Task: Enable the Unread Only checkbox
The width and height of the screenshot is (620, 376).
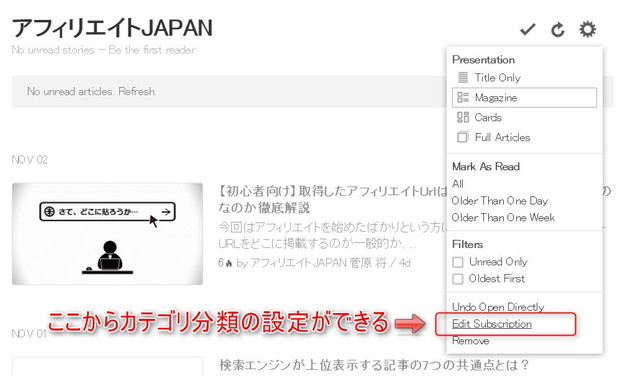Action: pyautogui.click(x=457, y=262)
